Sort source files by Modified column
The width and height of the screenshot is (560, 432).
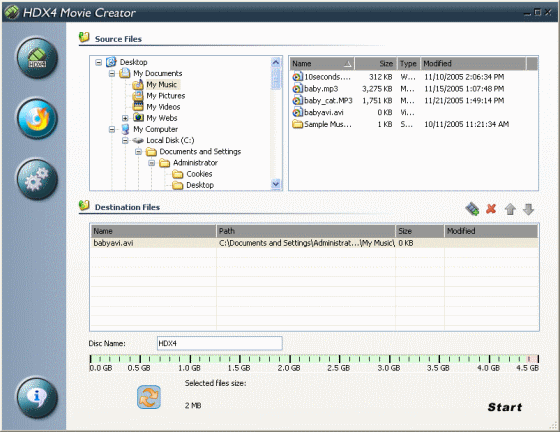tap(473, 64)
